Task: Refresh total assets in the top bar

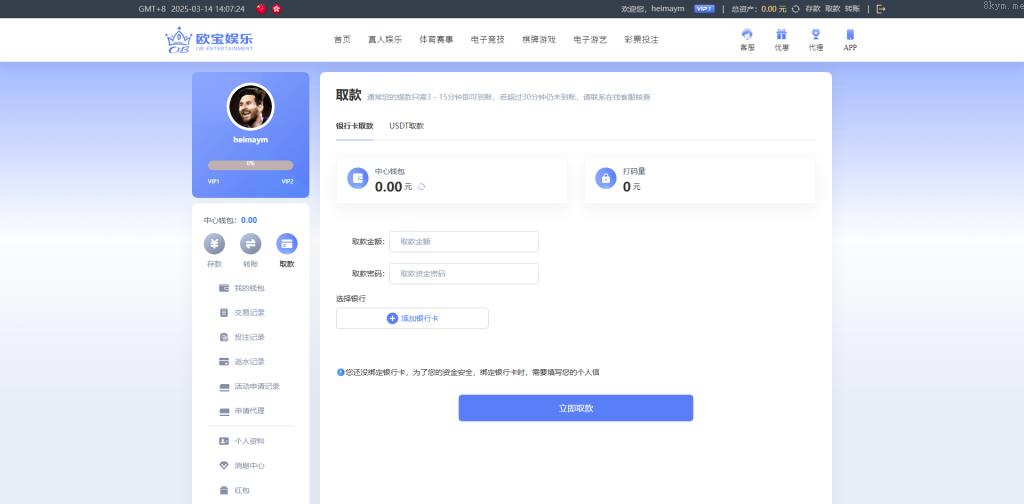Action: 795,8
